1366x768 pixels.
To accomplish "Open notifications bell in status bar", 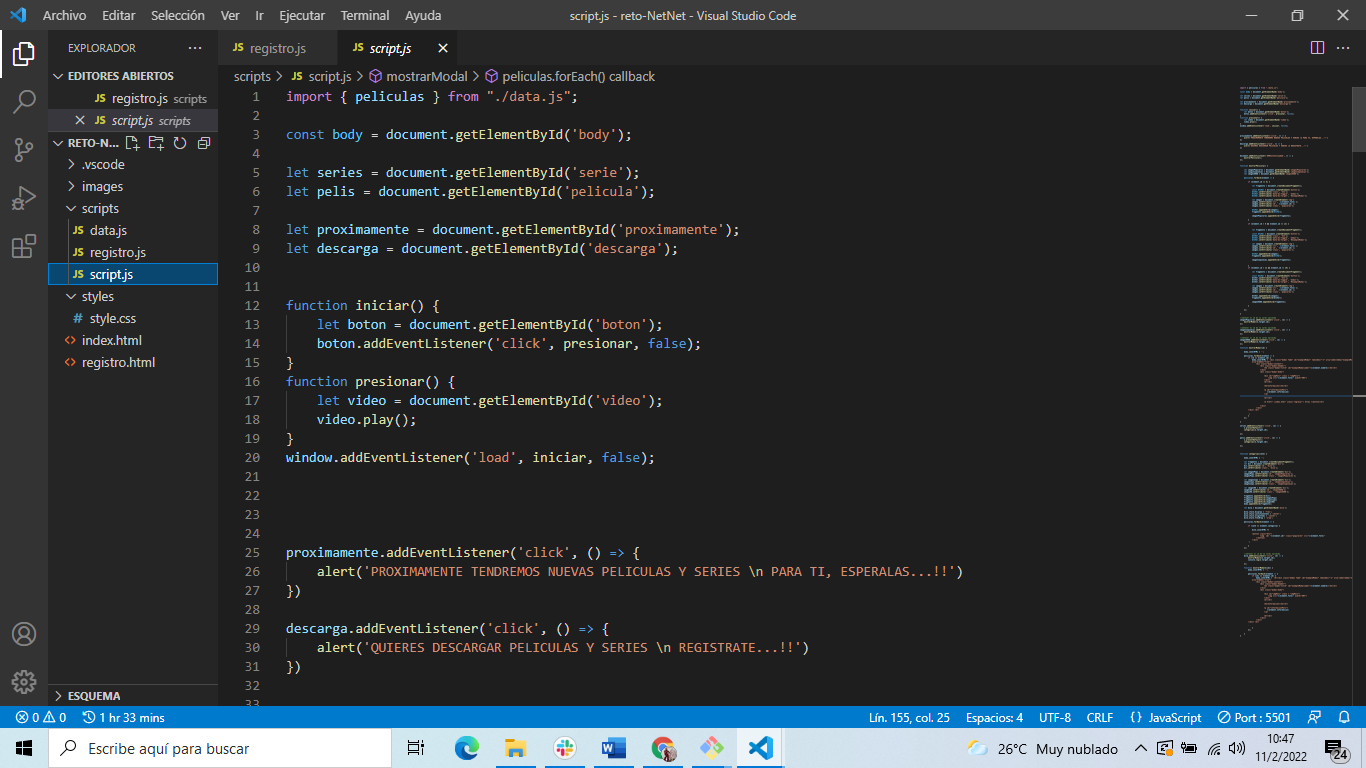I will click(x=1344, y=717).
